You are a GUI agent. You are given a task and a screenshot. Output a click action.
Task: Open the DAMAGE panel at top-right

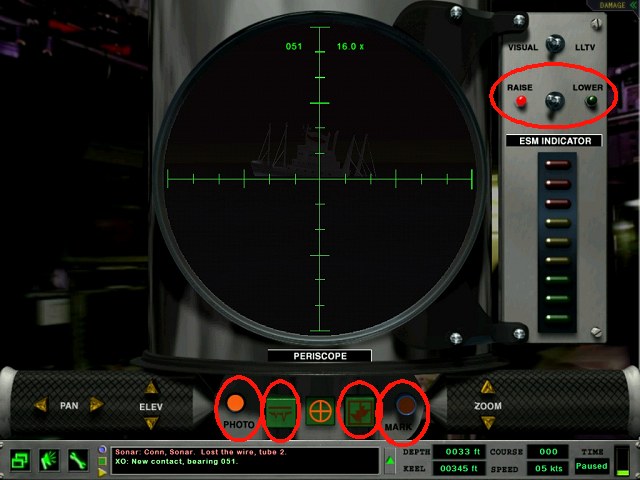click(612, 5)
